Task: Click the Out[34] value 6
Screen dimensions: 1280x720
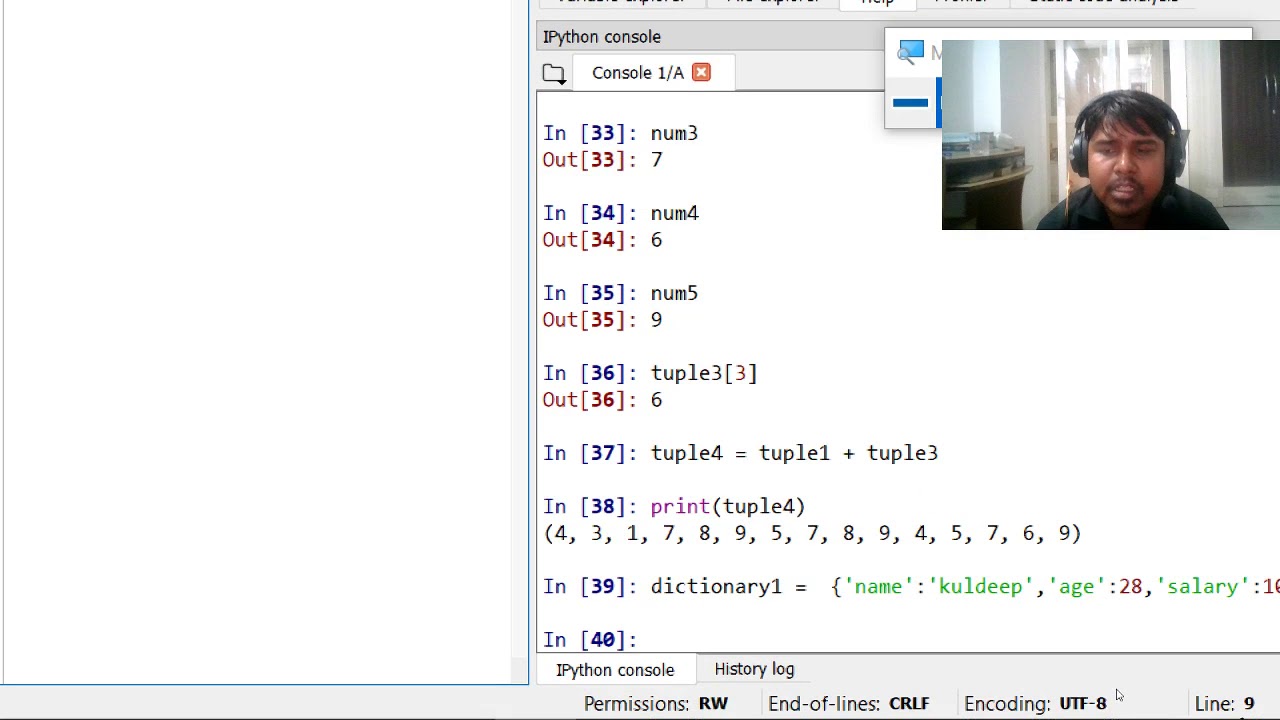Action: tap(656, 240)
